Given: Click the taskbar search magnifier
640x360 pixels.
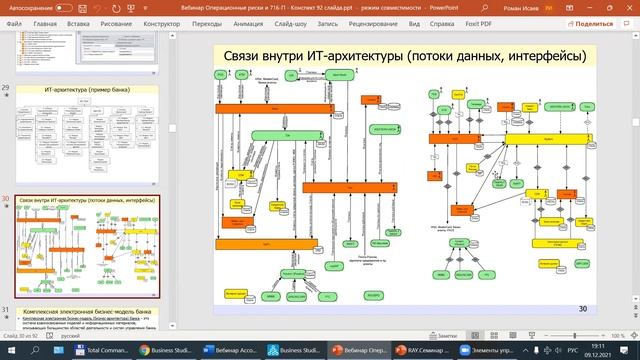Looking at the screenshot, I should coord(35,350).
